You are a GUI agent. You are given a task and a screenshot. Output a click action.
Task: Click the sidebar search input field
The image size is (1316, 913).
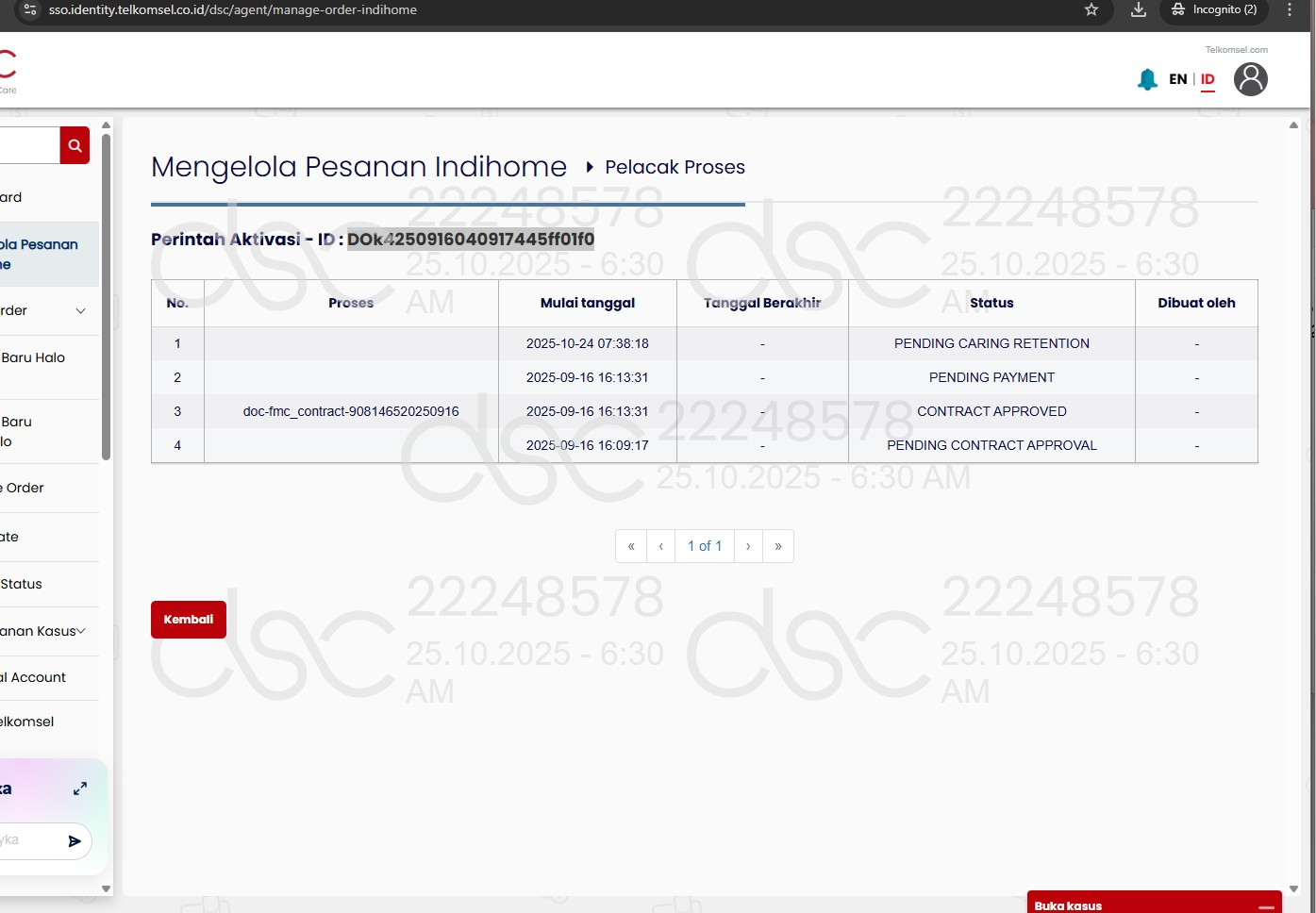pos(30,145)
